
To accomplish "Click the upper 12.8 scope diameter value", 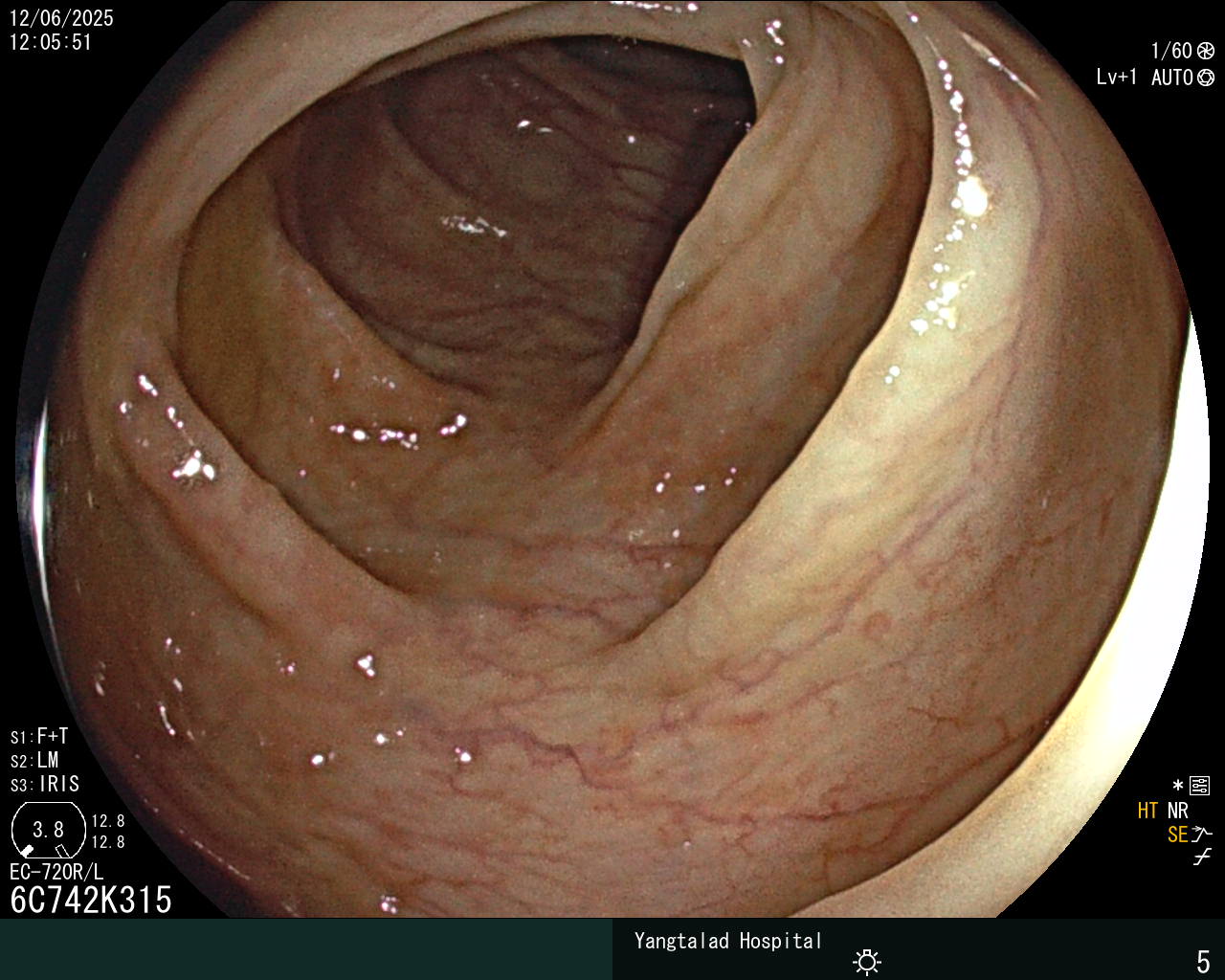I will point(108,821).
